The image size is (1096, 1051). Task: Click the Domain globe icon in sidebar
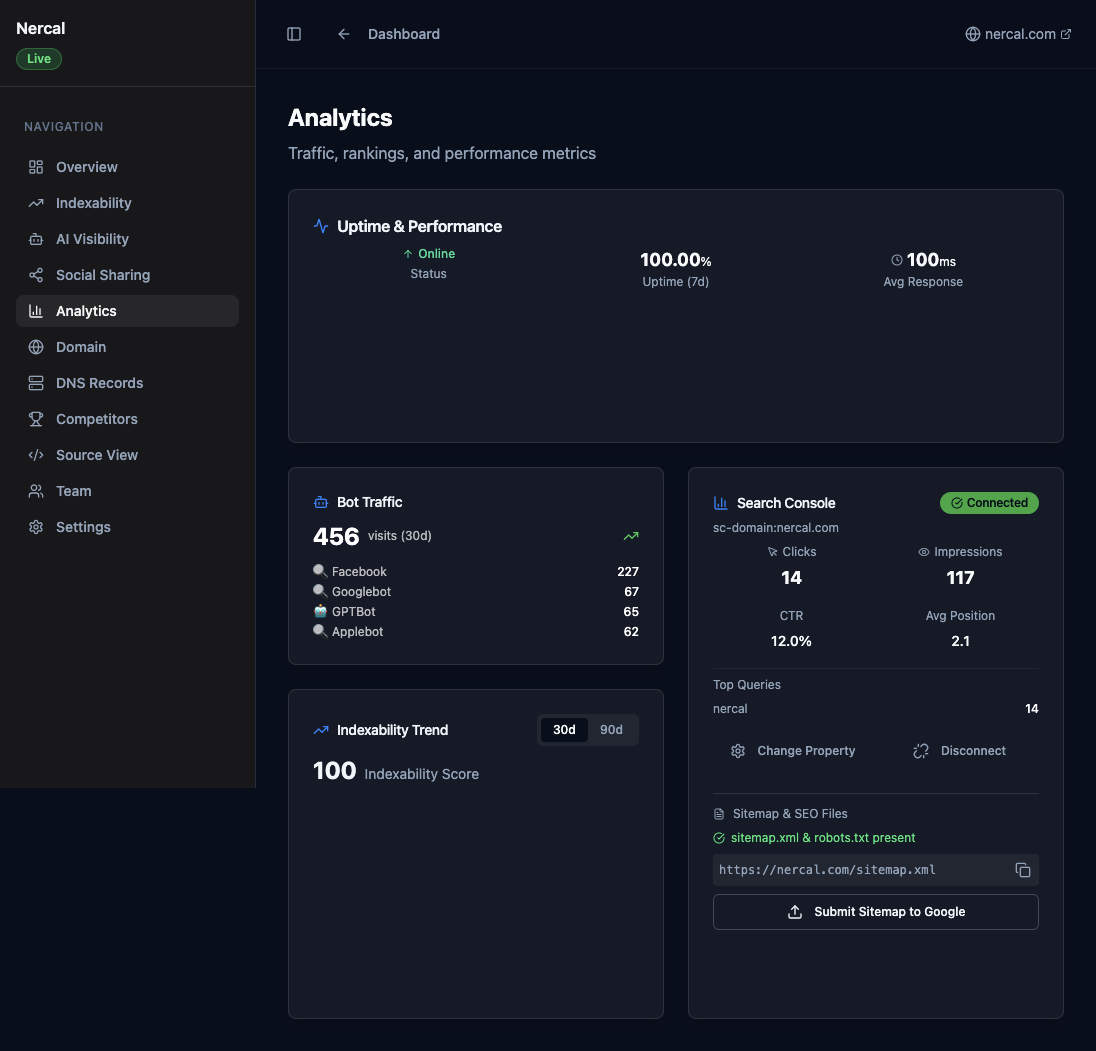pyautogui.click(x=36, y=347)
